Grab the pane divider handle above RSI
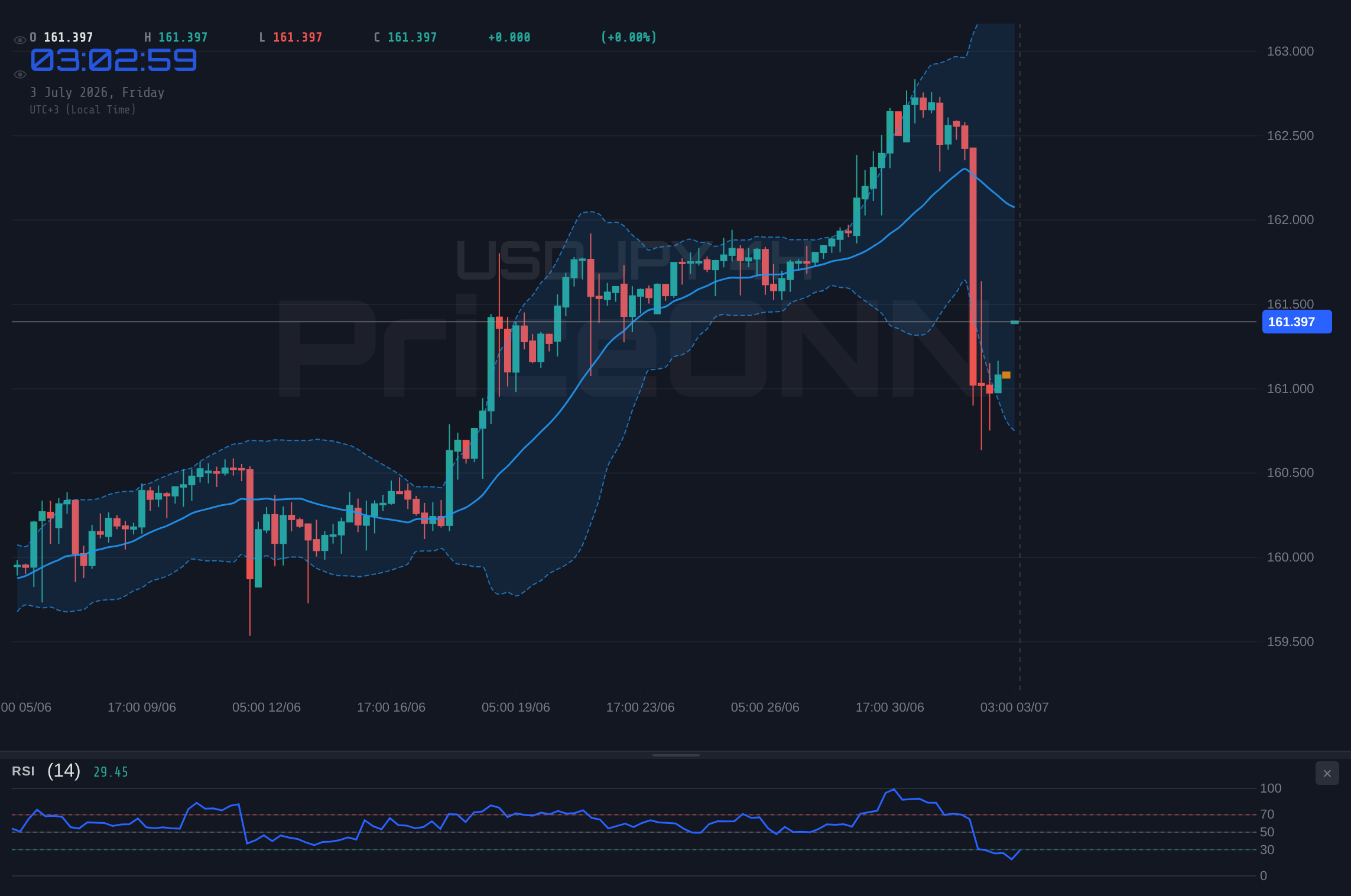1351x896 pixels. (675, 755)
